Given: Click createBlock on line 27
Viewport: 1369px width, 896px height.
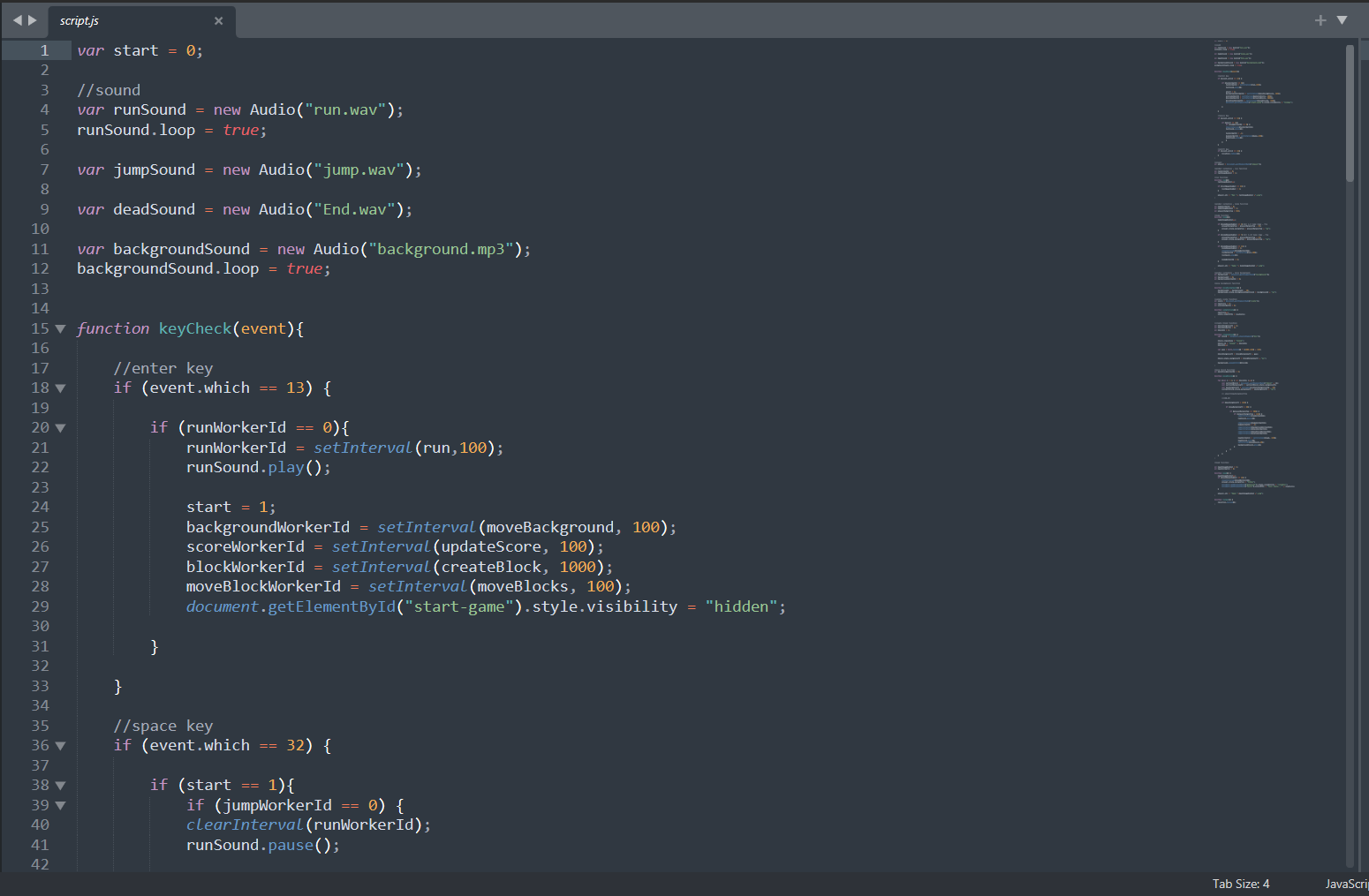Looking at the screenshot, I should [491, 567].
